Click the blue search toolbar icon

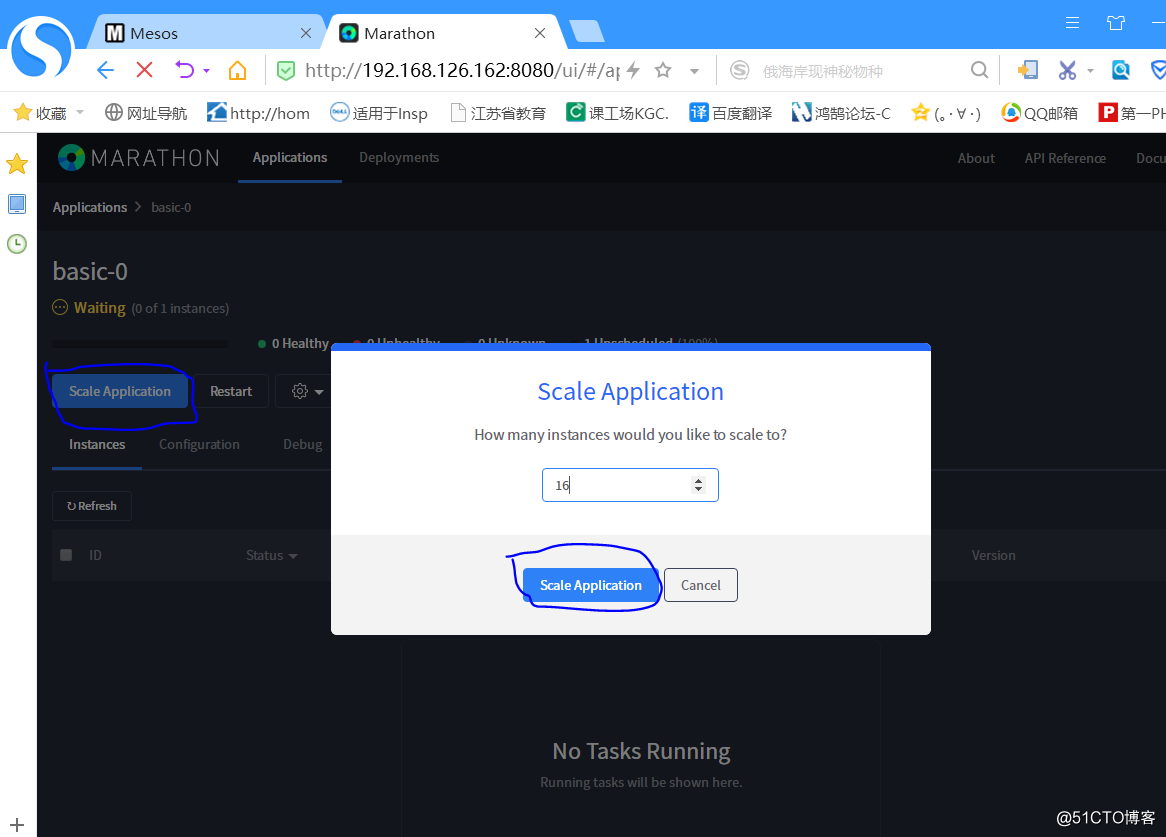point(1121,71)
